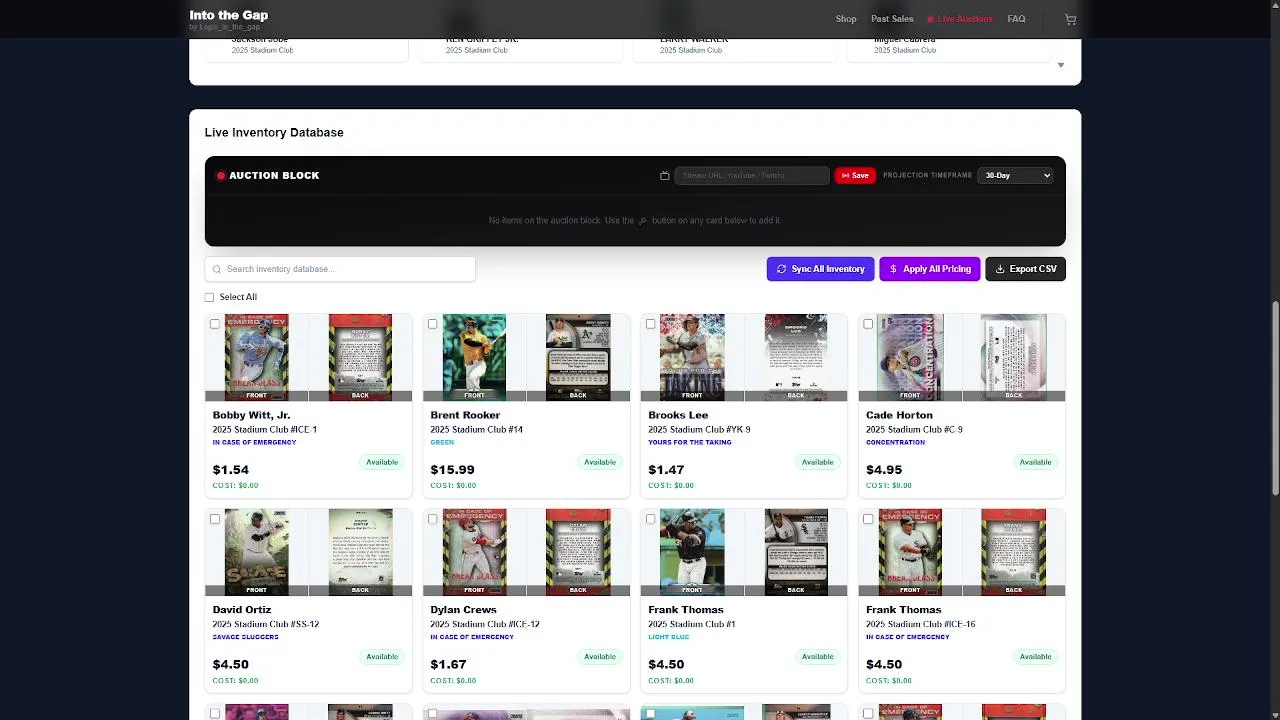Click the Dylan Crews $1.67 price
1280x720 pixels.
coord(448,664)
